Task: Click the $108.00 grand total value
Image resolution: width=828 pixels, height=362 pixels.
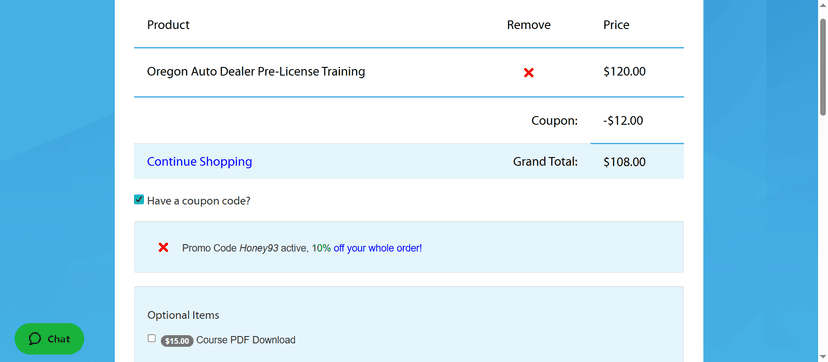Action: 624,162
